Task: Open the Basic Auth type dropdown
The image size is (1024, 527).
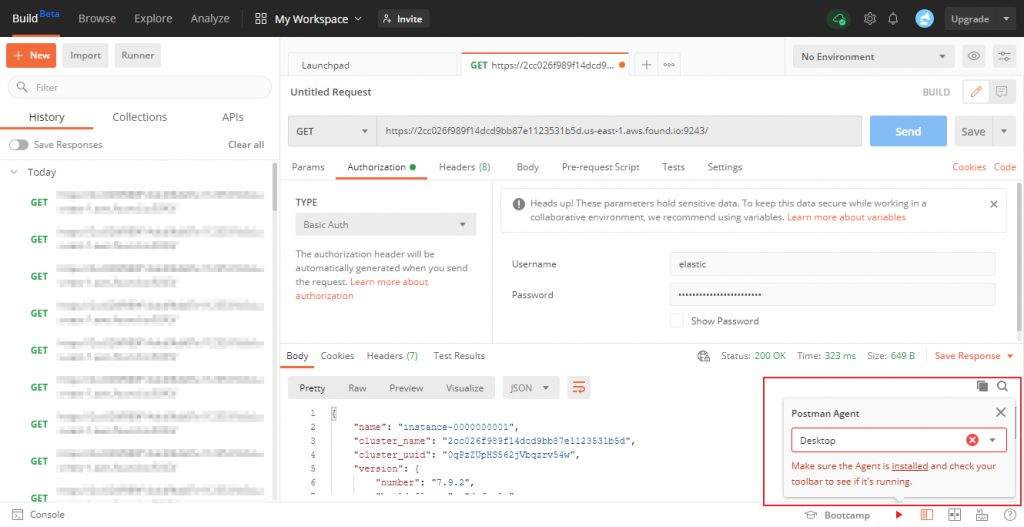Action: click(386, 224)
